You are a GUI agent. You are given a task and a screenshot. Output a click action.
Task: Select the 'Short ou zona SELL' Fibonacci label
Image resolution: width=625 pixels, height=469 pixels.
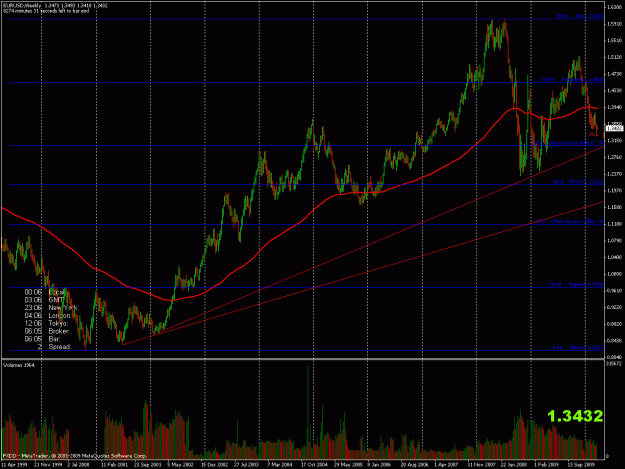tap(570, 221)
